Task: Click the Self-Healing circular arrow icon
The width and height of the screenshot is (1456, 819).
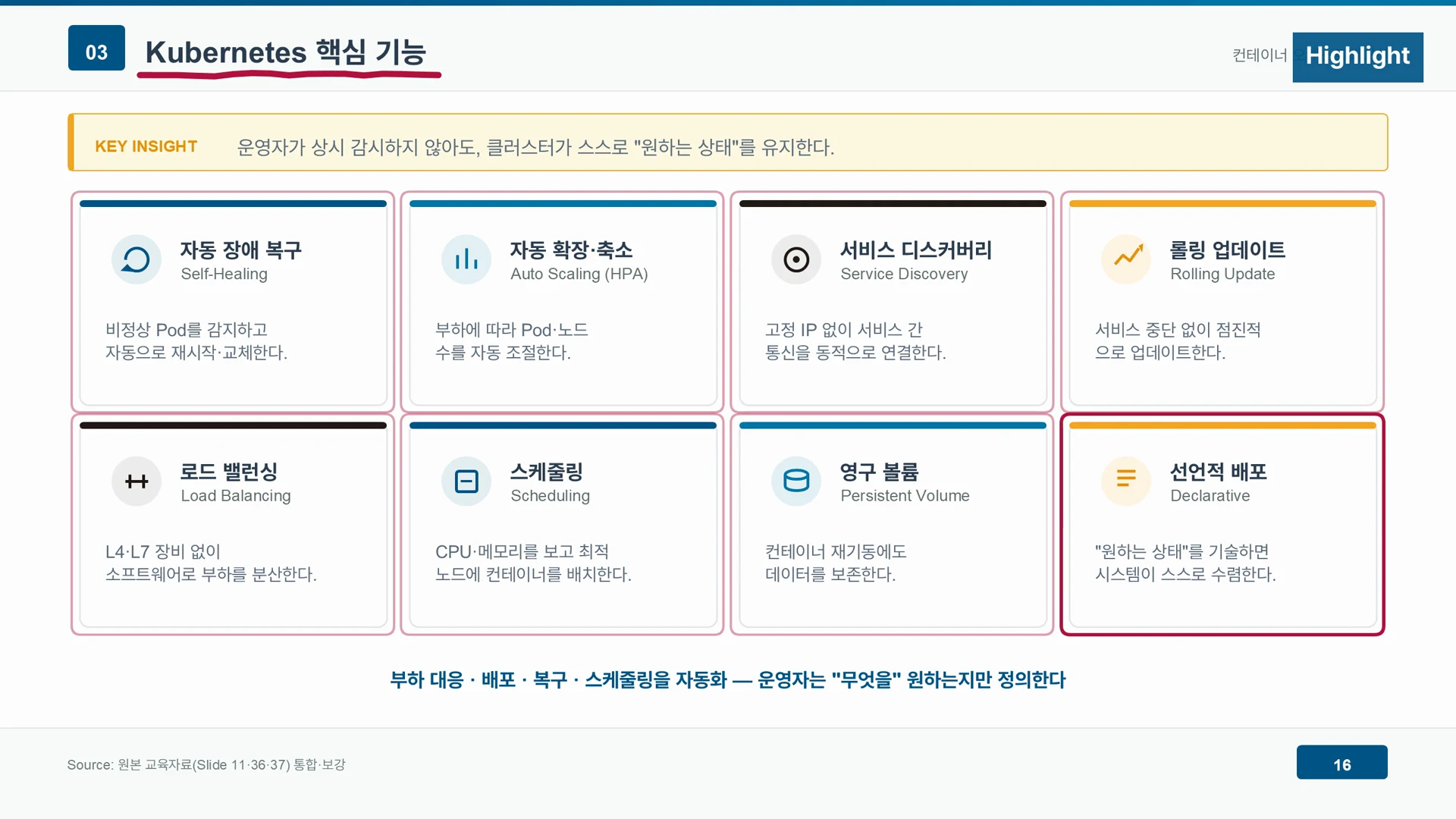Action: click(136, 260)
